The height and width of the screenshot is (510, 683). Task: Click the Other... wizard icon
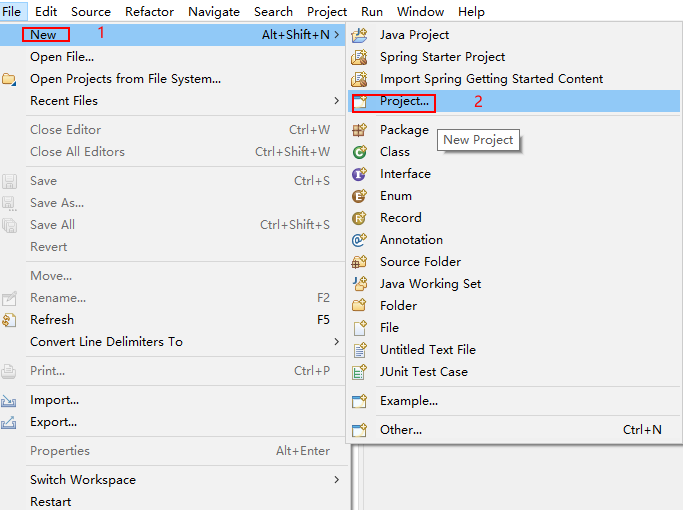click(x=359, y=430)
